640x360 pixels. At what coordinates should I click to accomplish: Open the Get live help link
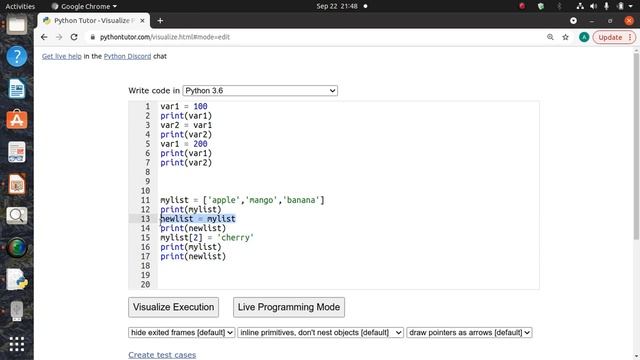(x=62, y=56)
